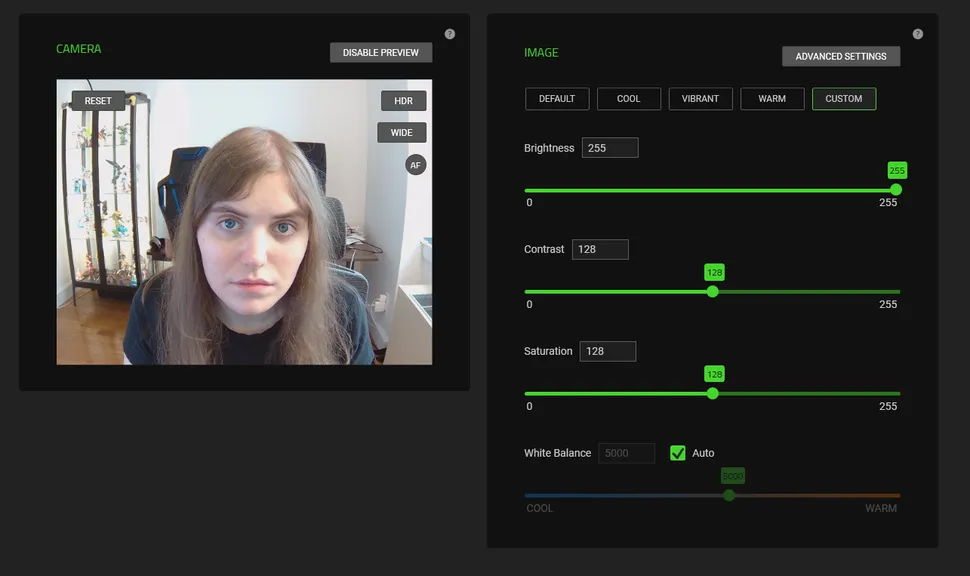Click the Contrast value input box
The width and height of the screenshot is (970, 576).
(600, 249)
